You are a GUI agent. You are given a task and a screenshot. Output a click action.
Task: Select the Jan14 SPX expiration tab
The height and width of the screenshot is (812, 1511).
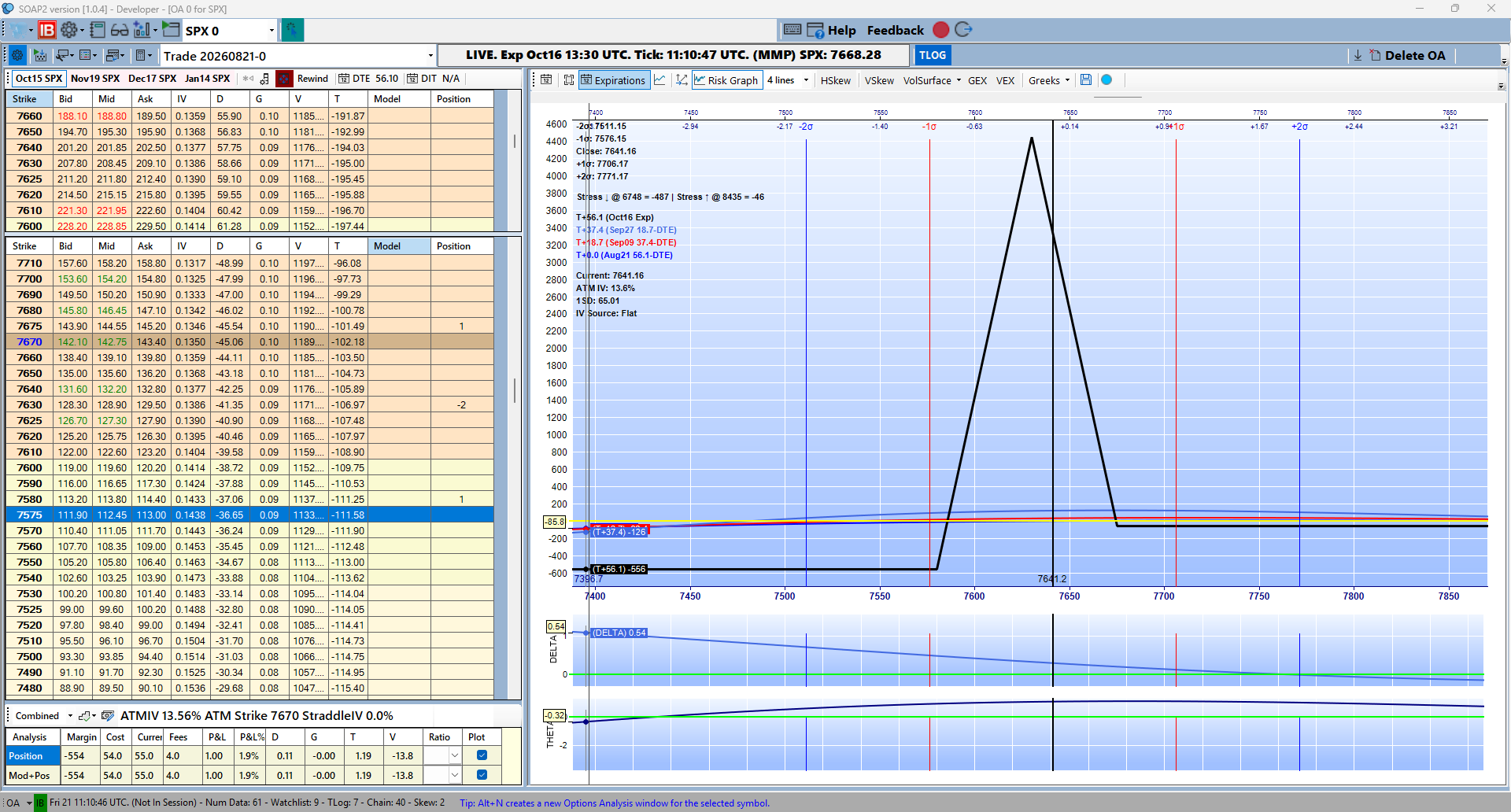pos(207,78)
